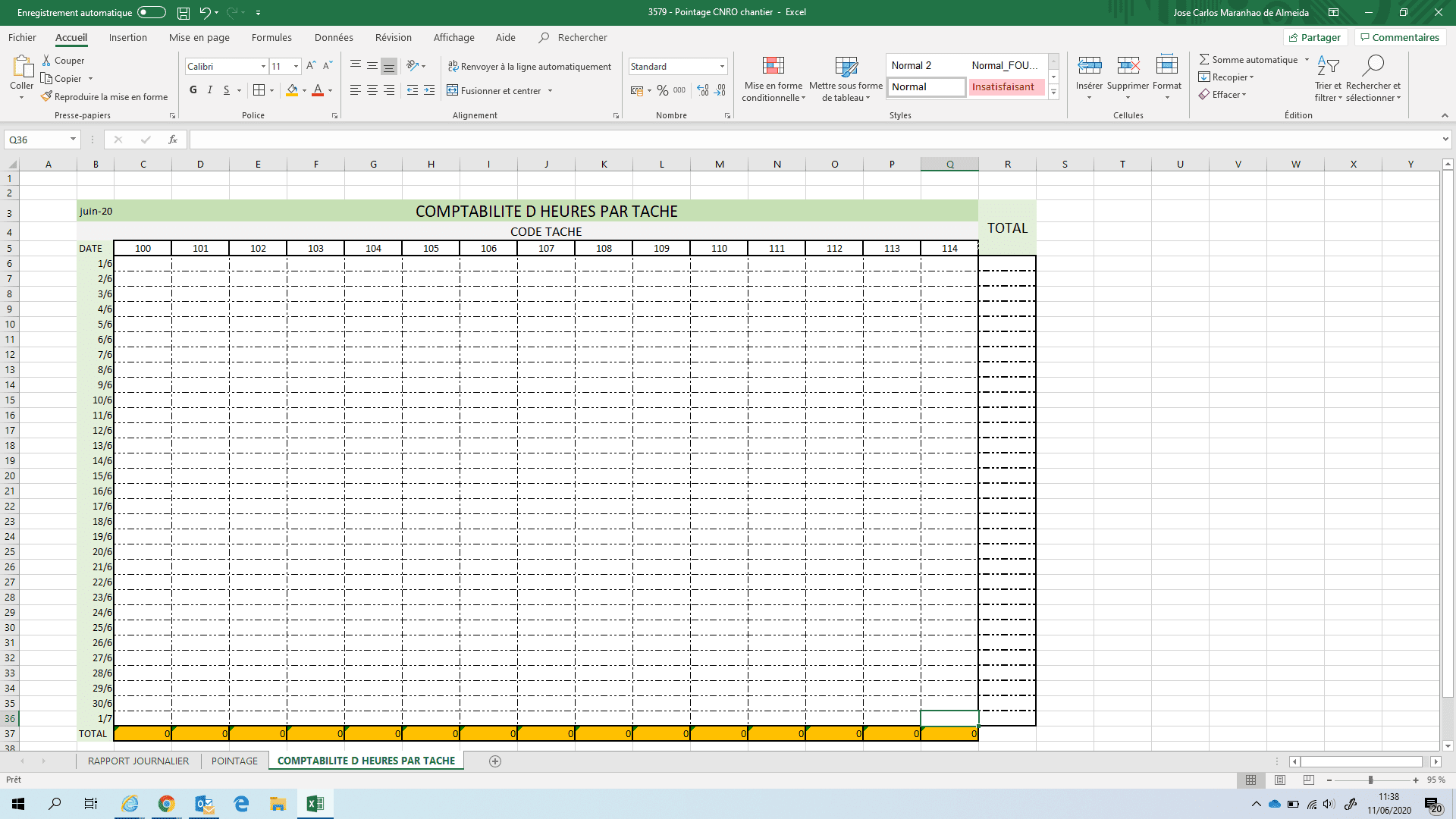Viewport: 1456px width, 819px height.
Task: Expand the Name Box Q36 dropdown
Action: [73, 140]
